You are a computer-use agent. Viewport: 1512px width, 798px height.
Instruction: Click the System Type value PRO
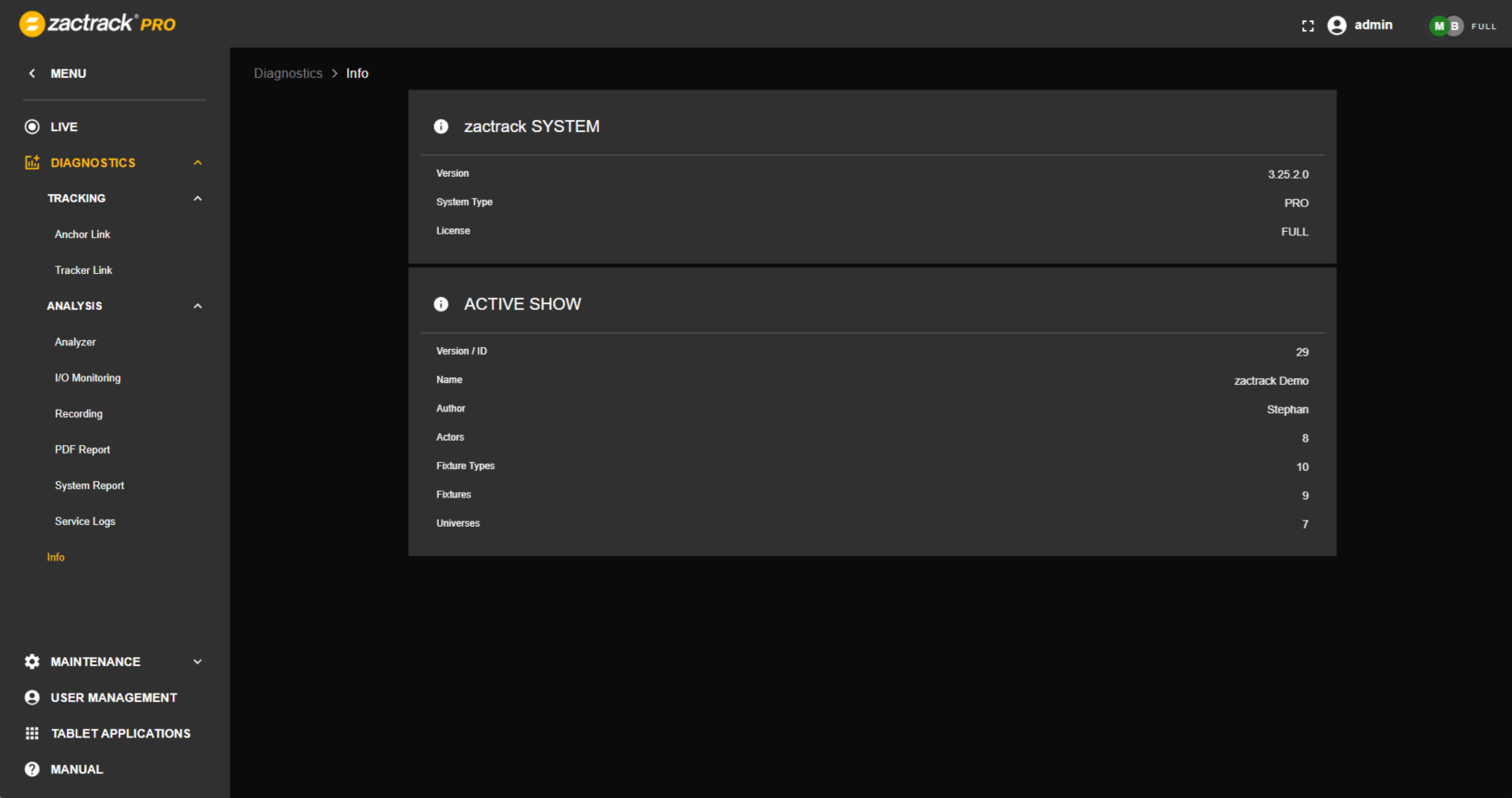[1297, 203]
